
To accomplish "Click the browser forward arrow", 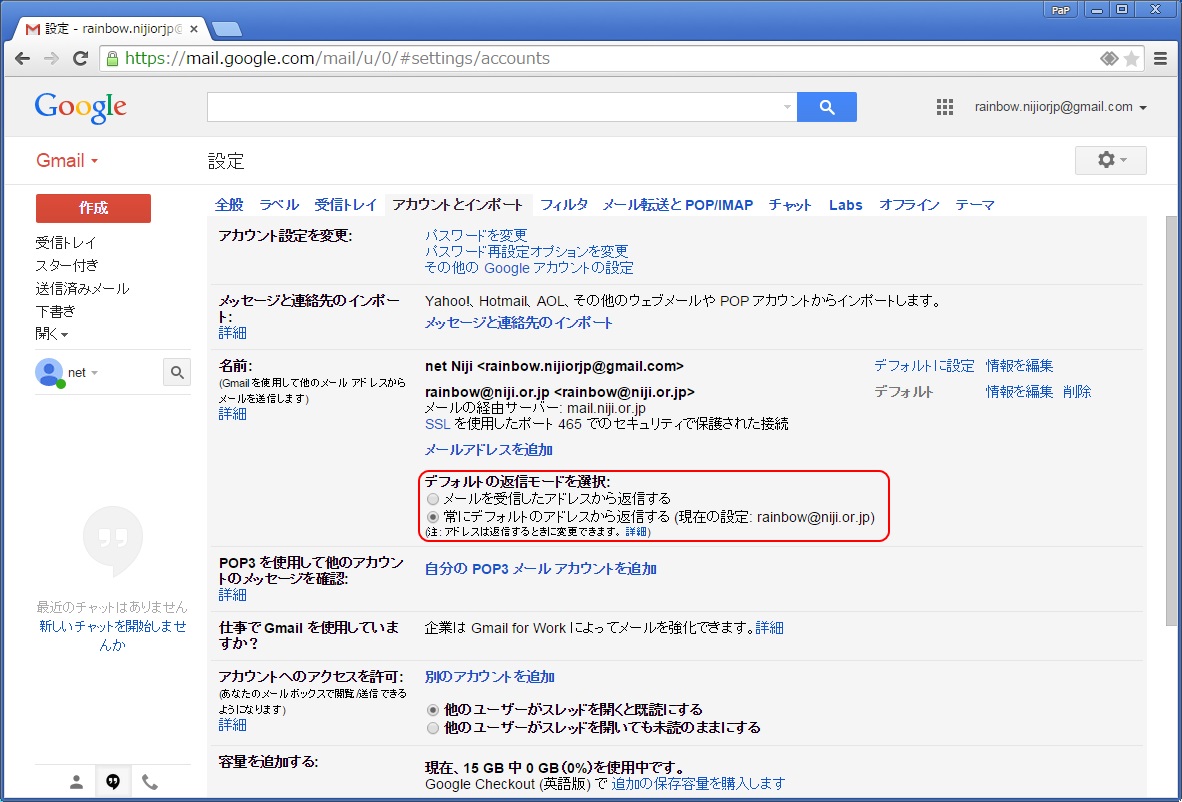I will (x=51, y=59).
